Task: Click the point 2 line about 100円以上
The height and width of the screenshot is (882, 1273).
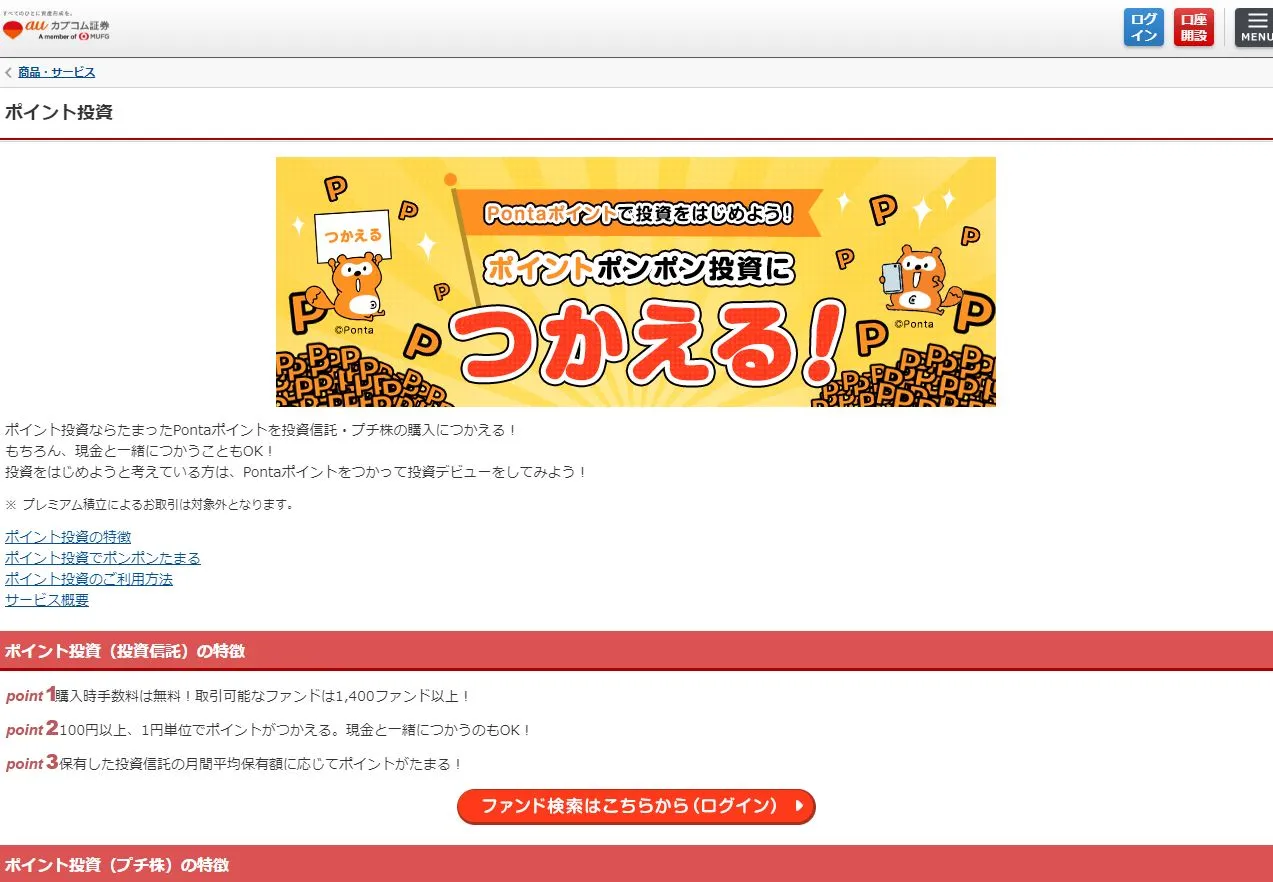Action: point(269,729)
